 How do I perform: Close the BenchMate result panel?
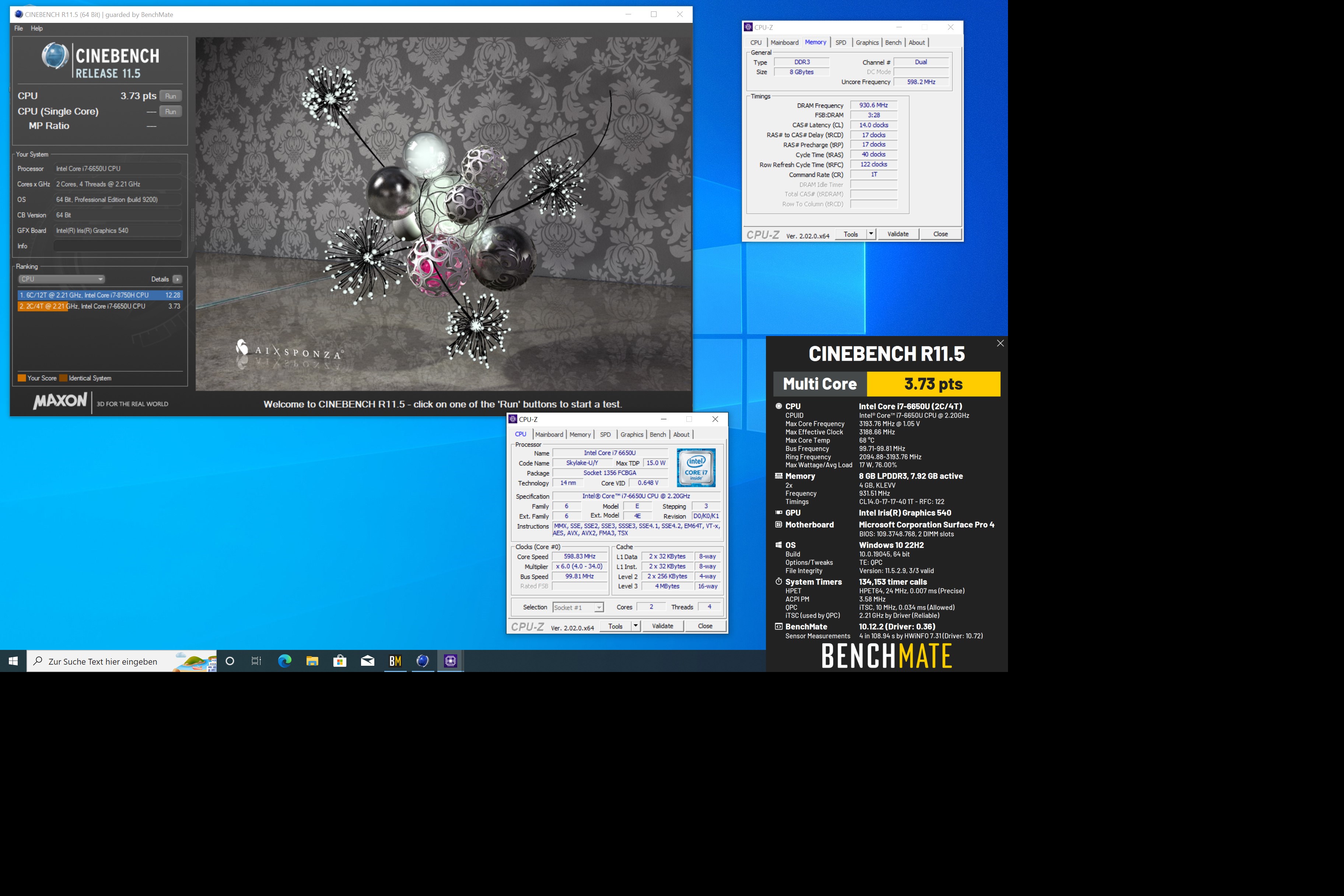tap(1000, 343)
